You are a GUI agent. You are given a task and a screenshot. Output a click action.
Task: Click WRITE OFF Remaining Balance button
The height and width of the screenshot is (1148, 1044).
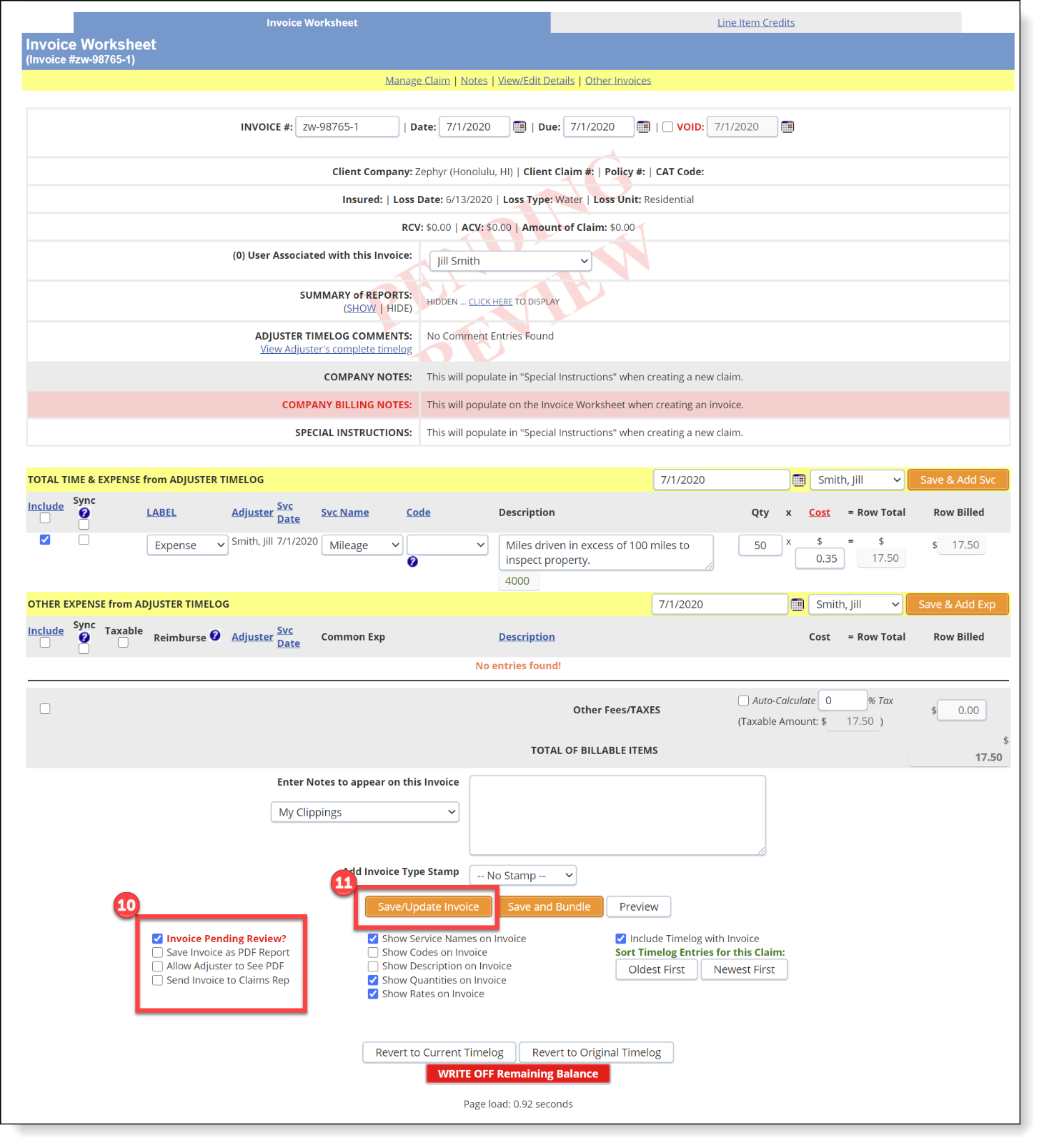point(518,1074)
